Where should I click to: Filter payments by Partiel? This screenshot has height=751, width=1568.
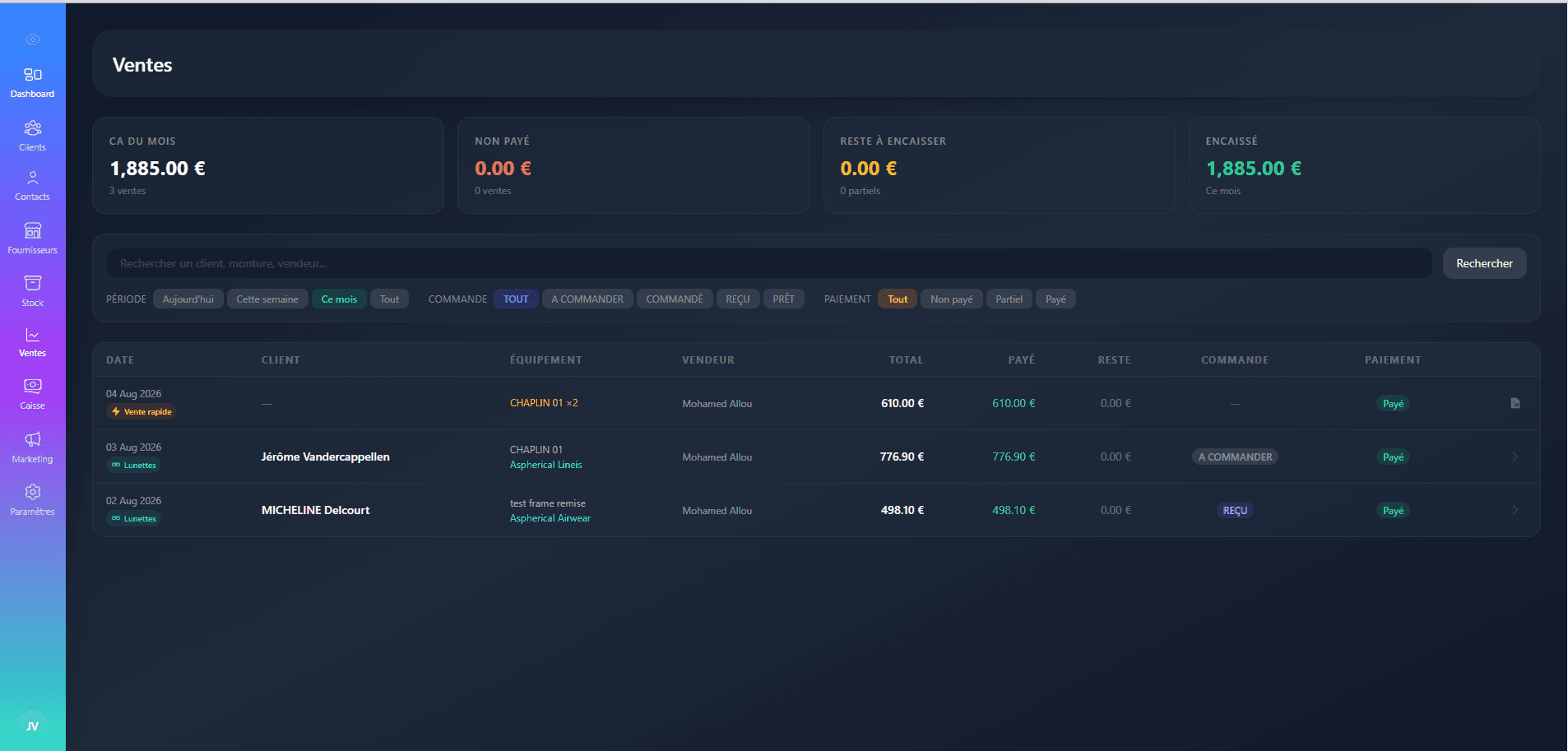[1009, 299]
